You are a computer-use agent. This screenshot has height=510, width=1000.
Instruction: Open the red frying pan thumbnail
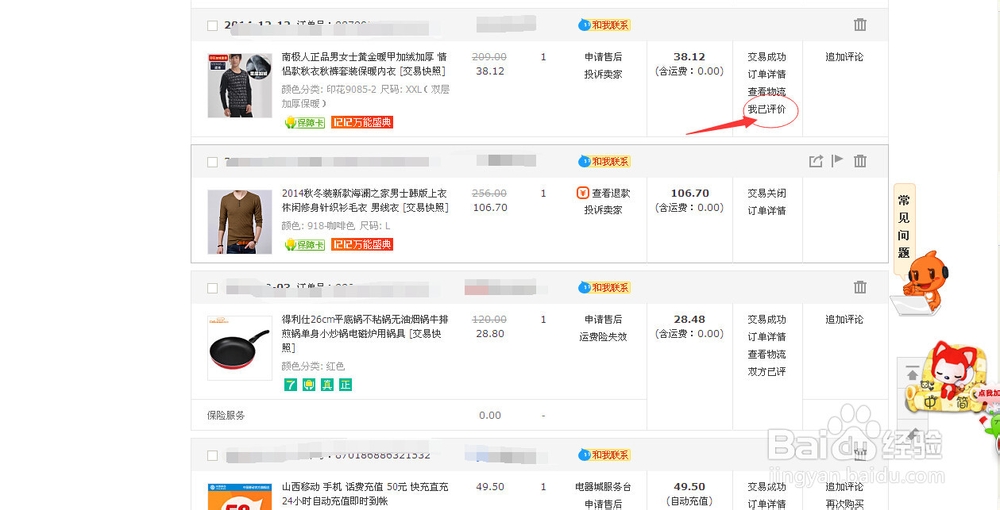tap(240, 348)
